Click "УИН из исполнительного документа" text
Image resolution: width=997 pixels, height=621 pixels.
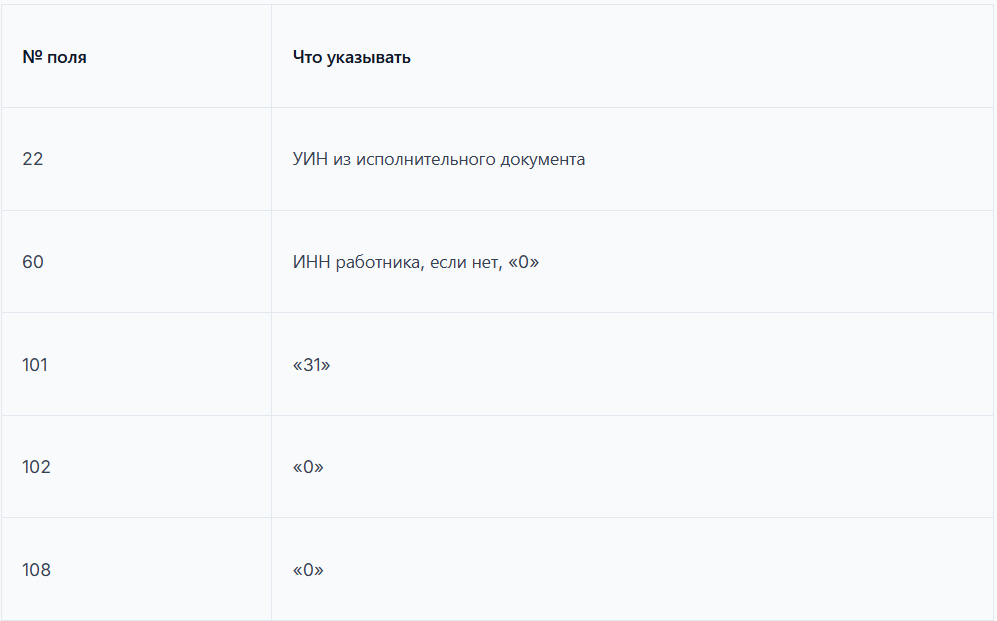[438, 159]
